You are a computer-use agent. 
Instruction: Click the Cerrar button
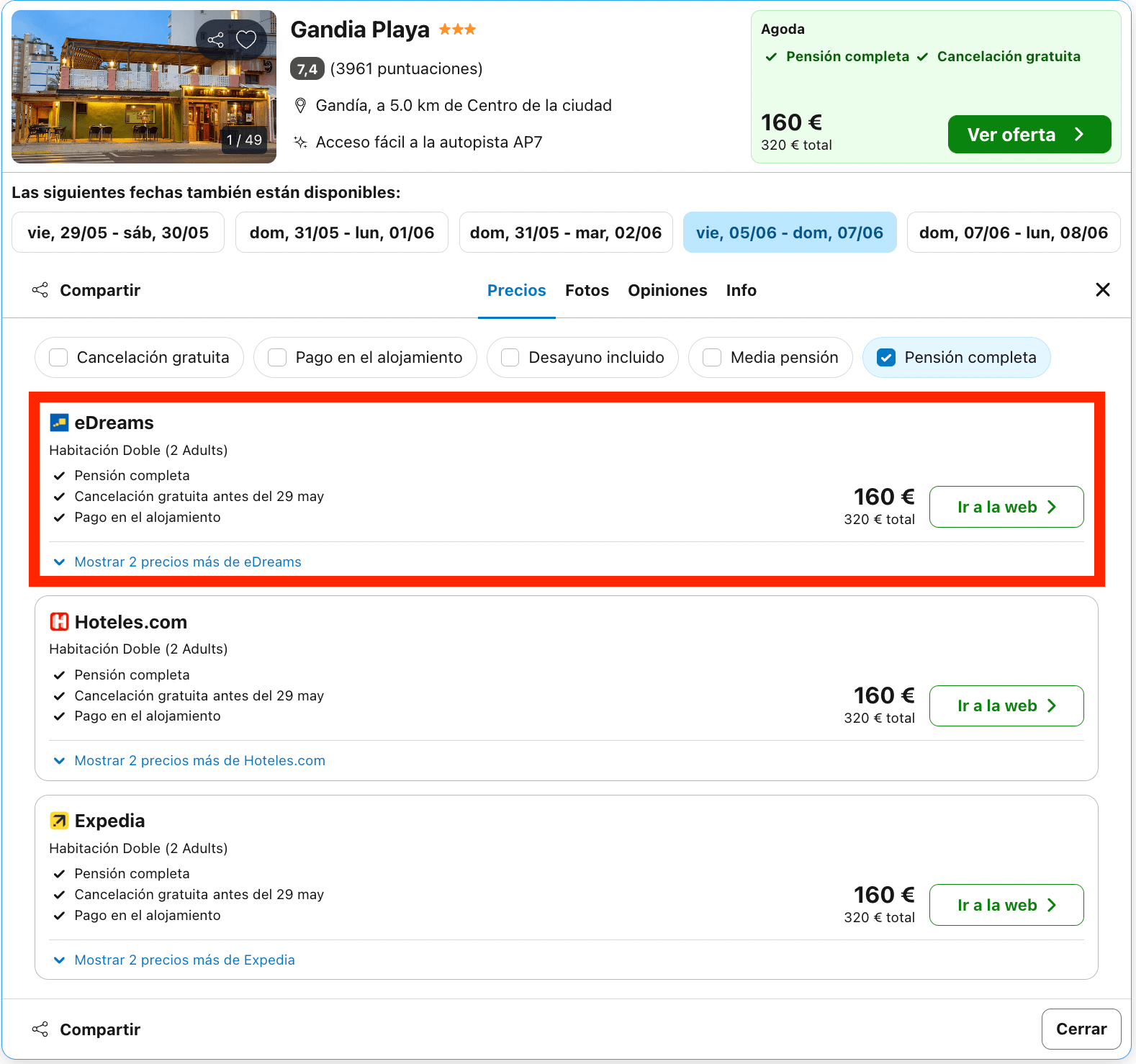tap(1081, 1029)
